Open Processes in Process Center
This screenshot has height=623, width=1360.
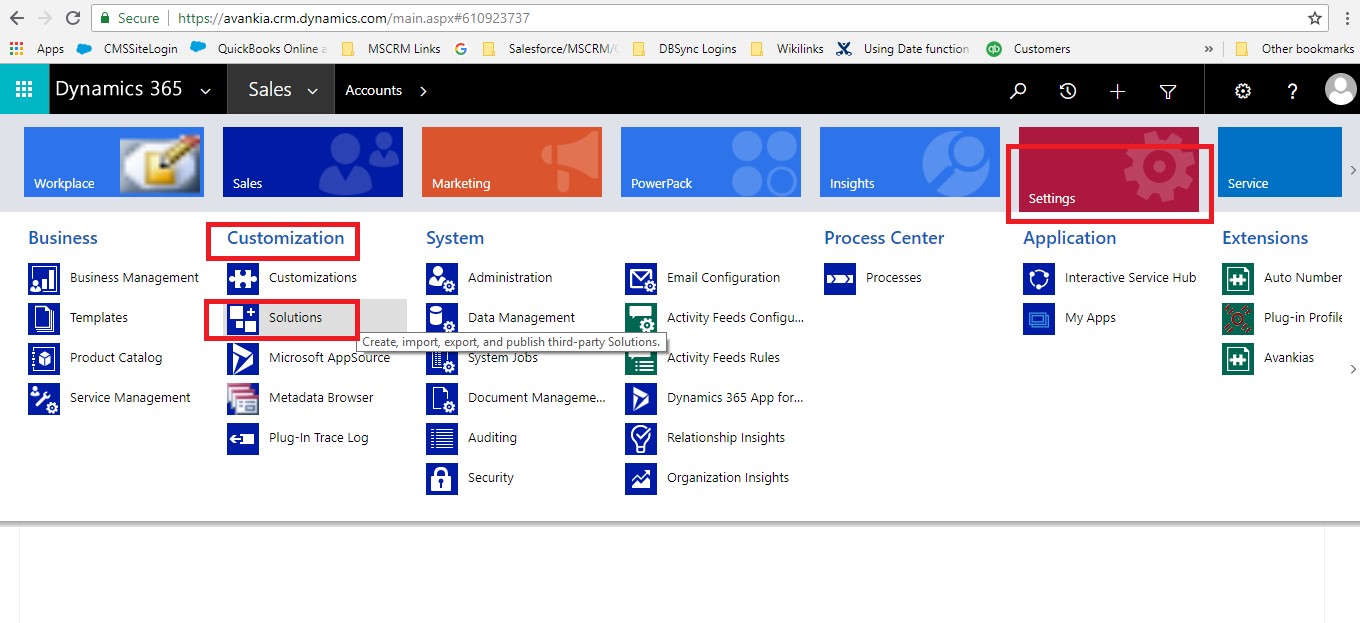(x=893, y=278)
